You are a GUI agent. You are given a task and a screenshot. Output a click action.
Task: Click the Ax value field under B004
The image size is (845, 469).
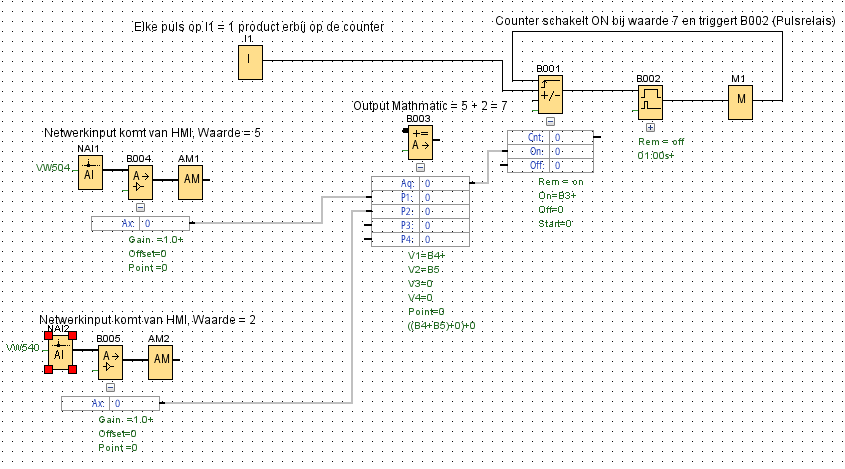coord(165,223)
